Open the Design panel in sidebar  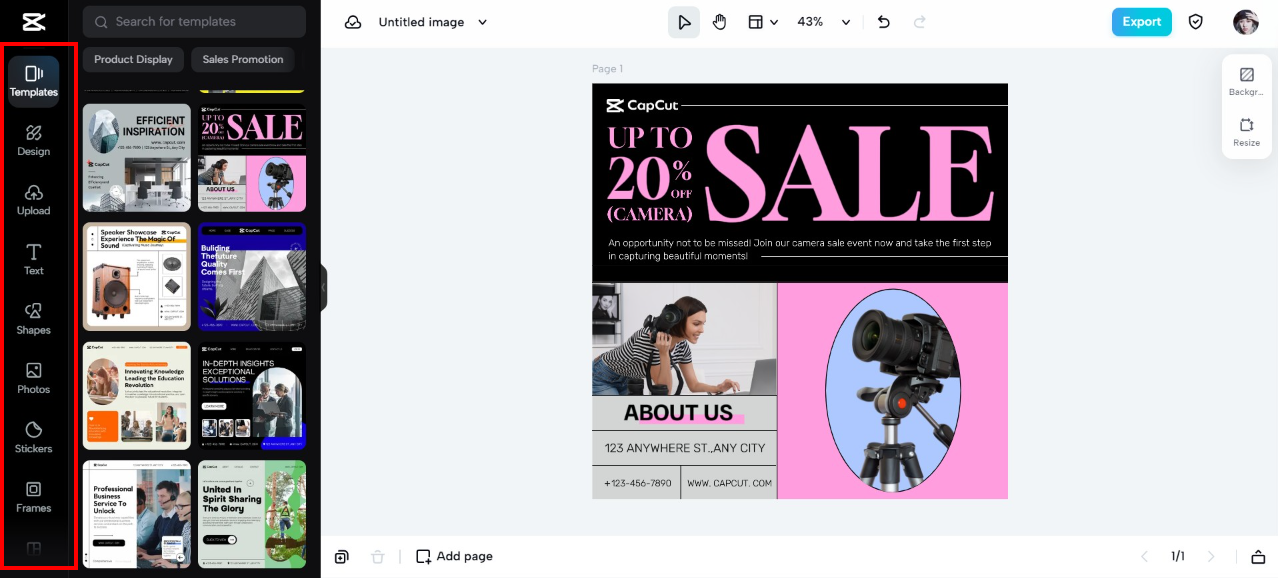[33, 140]
